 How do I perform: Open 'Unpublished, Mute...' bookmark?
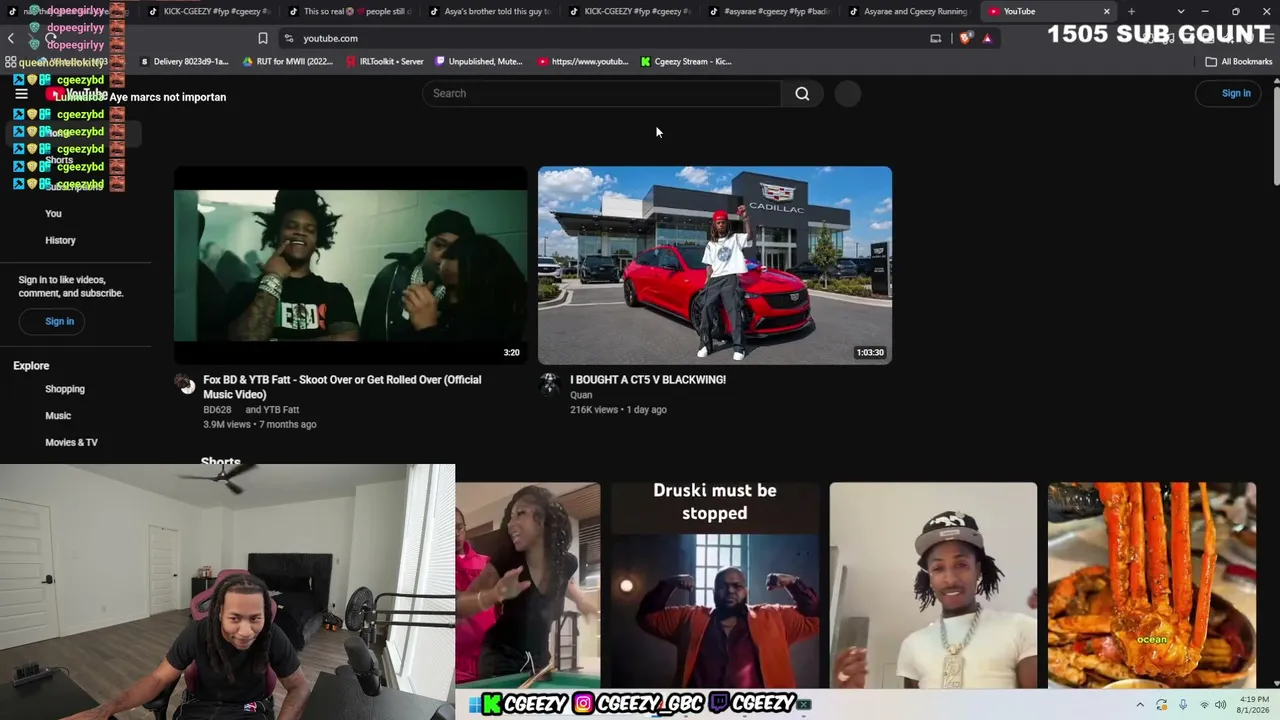(479, 61)
